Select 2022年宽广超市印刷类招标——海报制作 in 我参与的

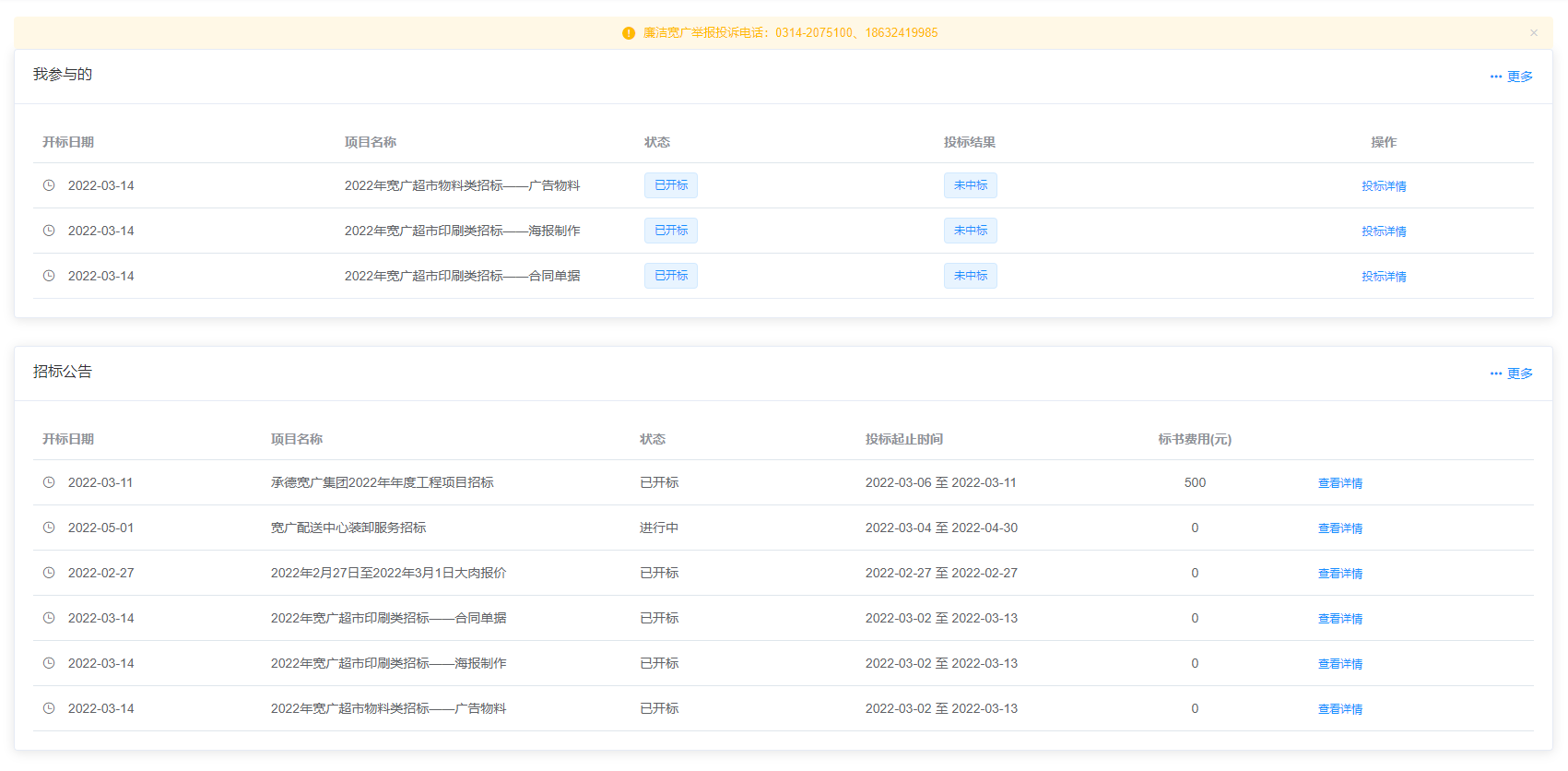[x=463, y=231]
